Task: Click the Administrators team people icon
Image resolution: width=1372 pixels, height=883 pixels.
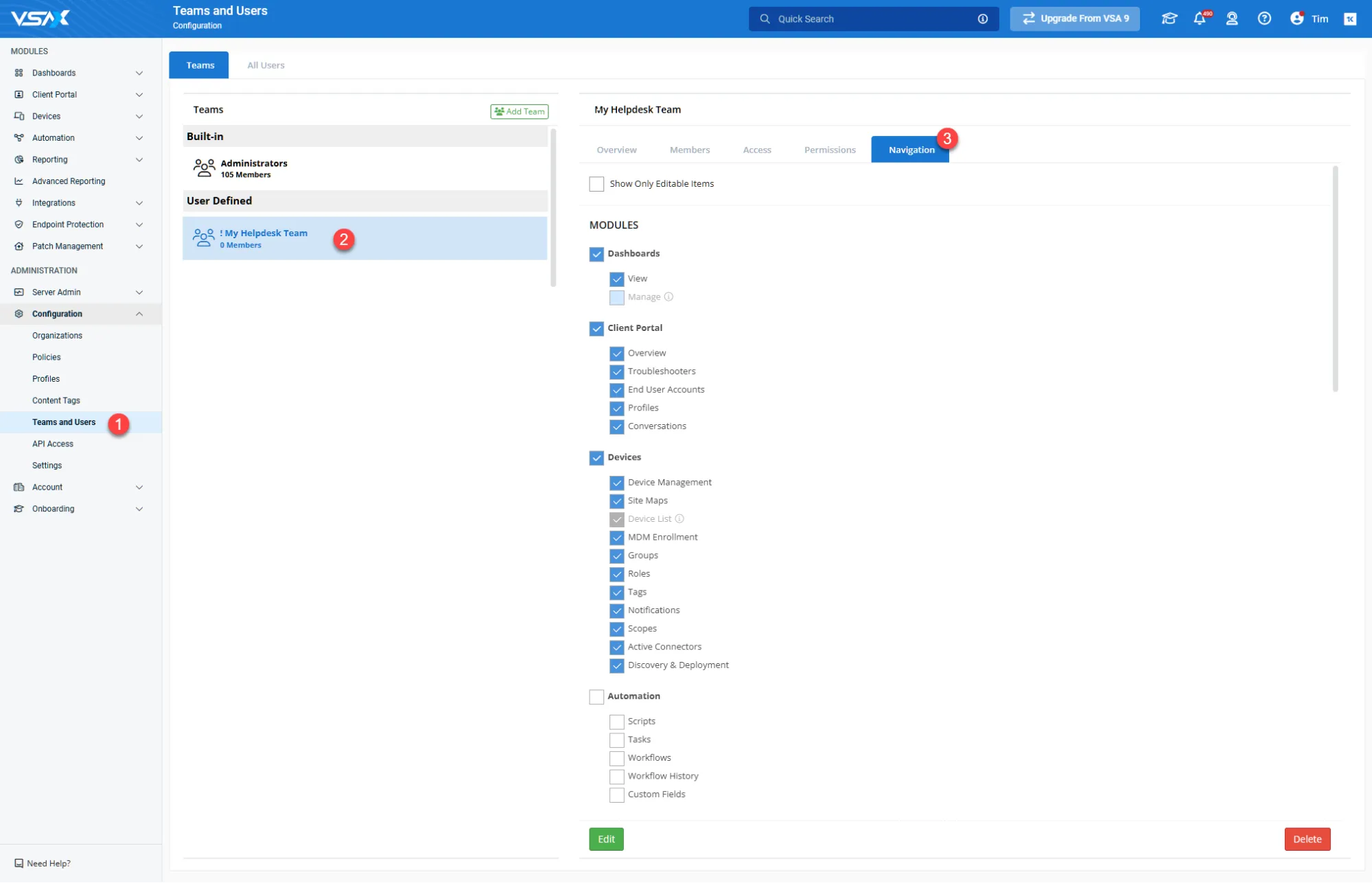Action: tap(204, 168)
